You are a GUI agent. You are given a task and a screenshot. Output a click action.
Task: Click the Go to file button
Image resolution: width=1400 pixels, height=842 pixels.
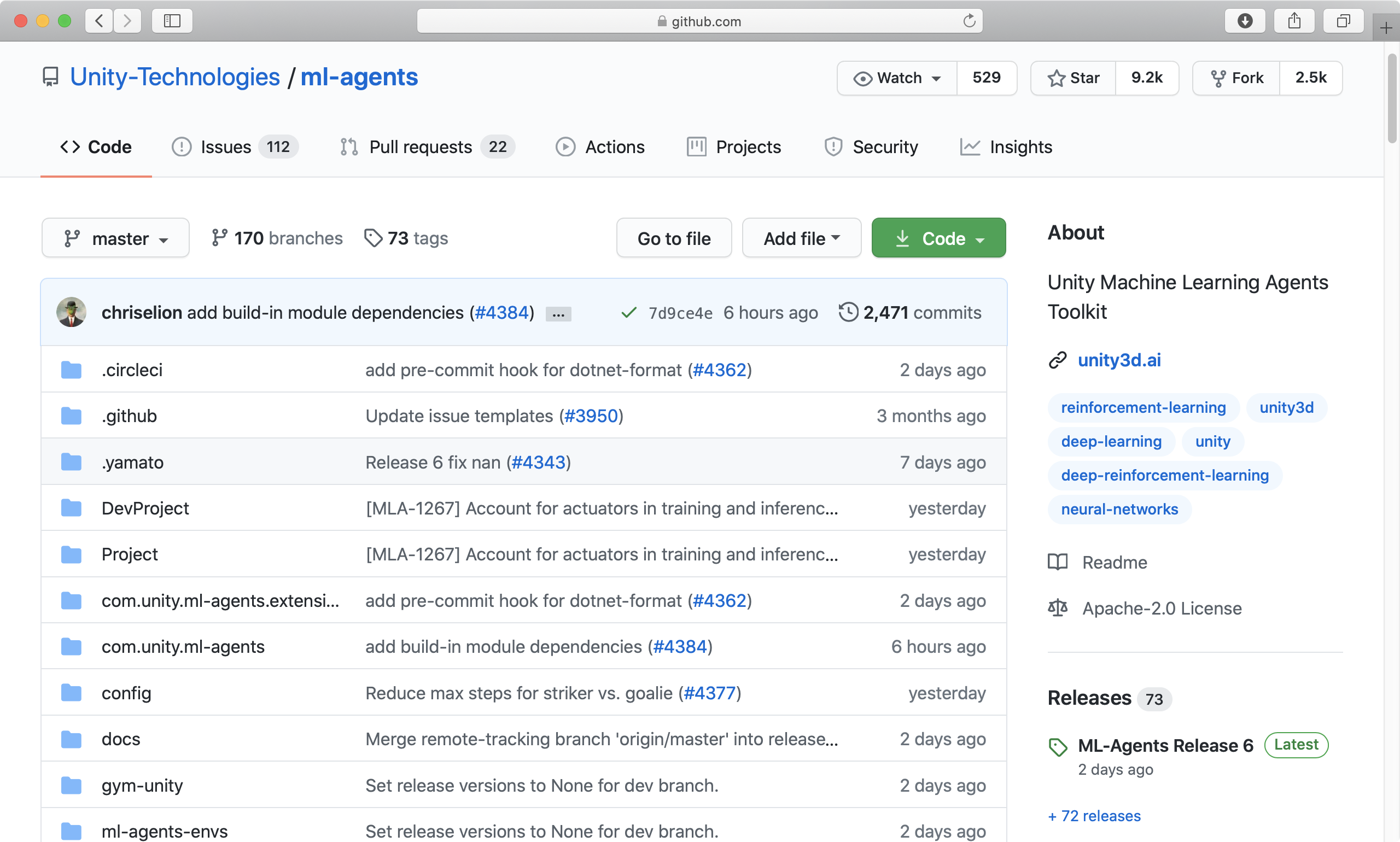click(674, 238)
